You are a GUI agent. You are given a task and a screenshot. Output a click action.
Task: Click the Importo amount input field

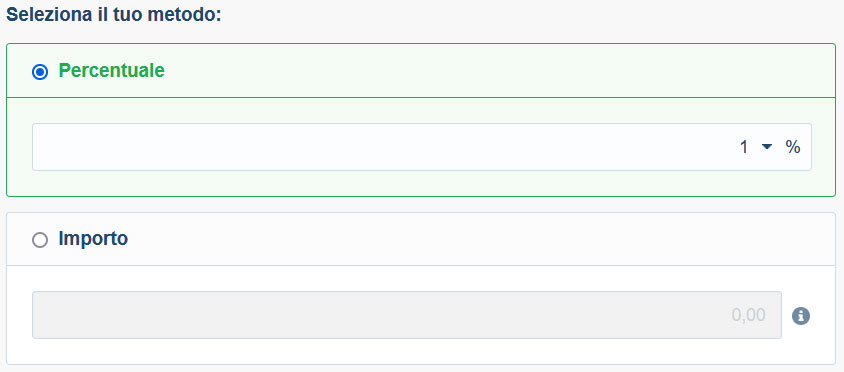coord(407,315)
